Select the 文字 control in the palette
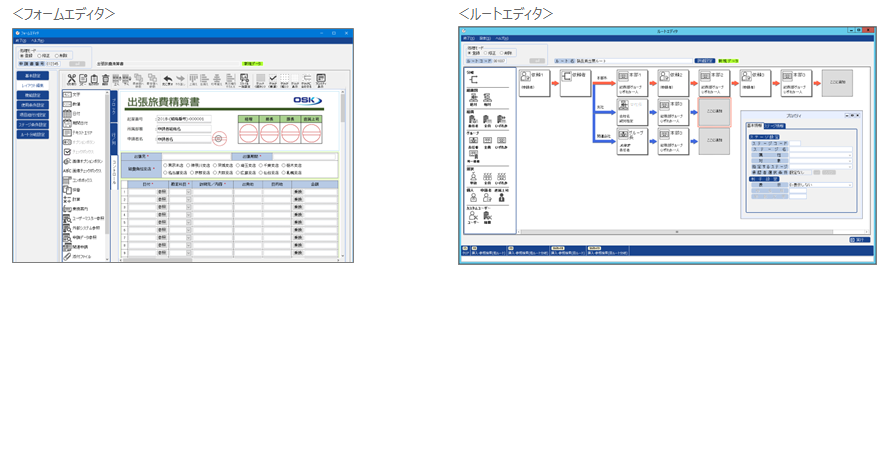 coord(75,95)
